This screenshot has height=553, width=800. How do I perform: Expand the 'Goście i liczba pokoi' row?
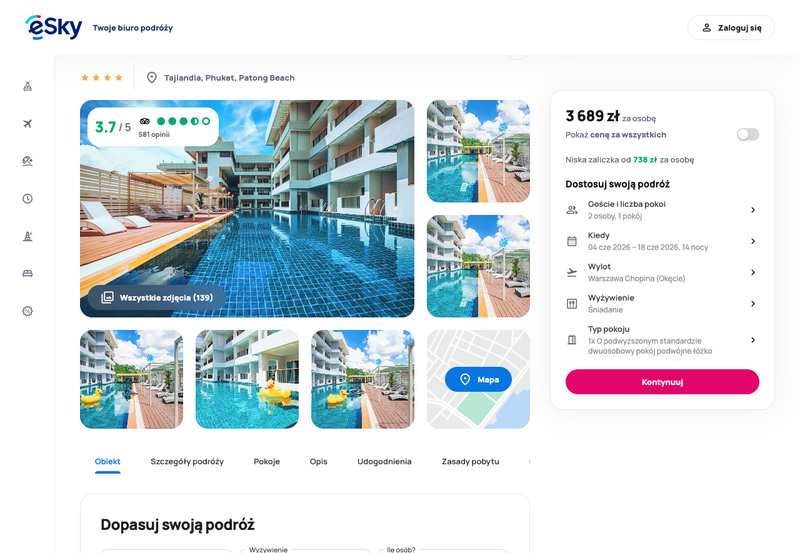pyautogui.click(x=662, y=210)
